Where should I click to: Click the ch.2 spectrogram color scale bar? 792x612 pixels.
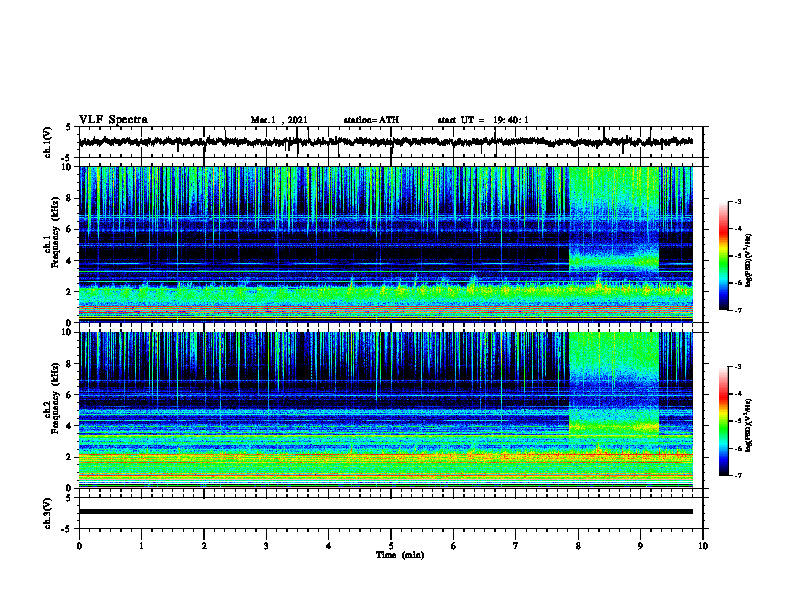[723, 421]
